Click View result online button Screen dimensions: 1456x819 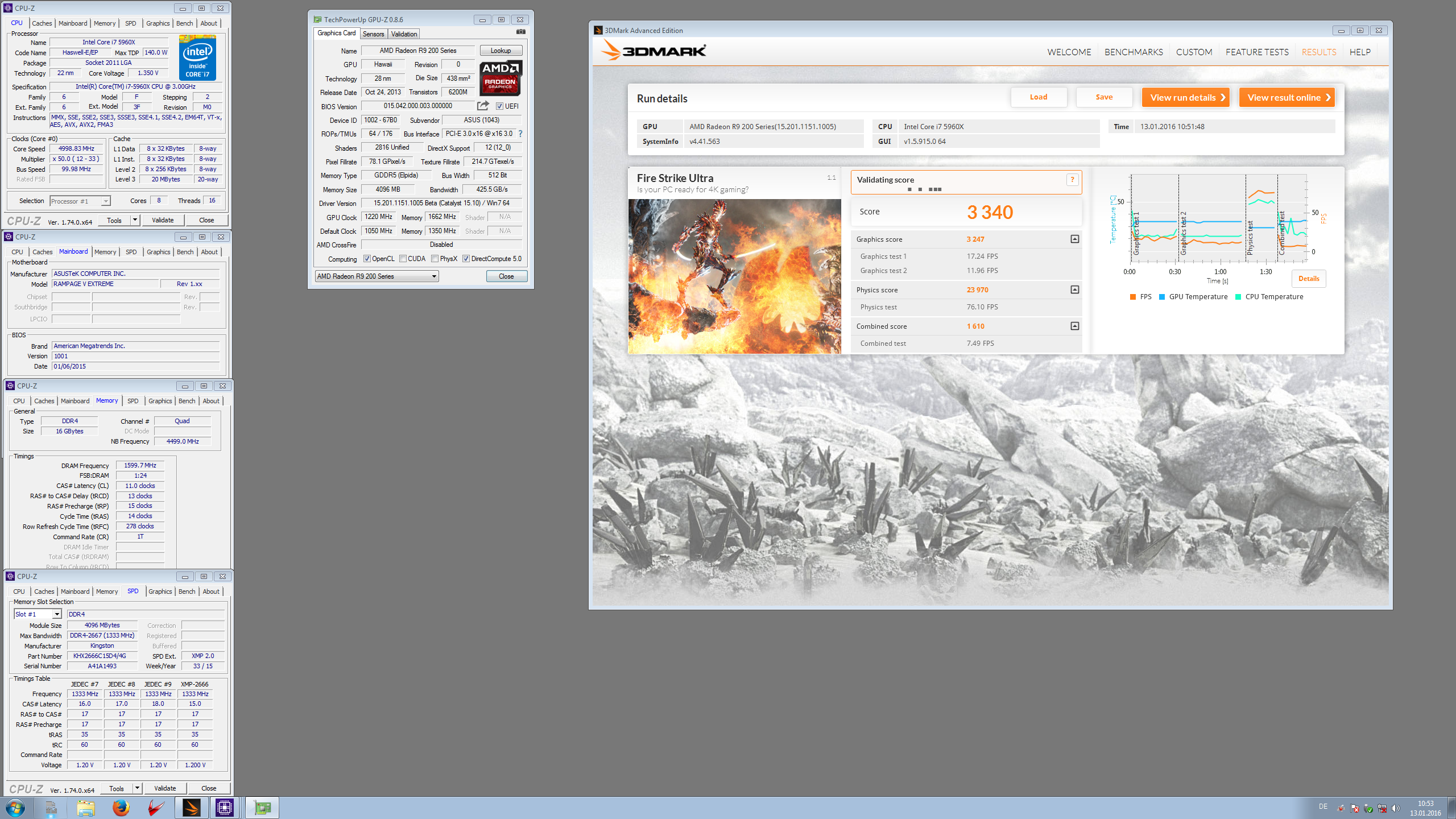point(1287,97)
